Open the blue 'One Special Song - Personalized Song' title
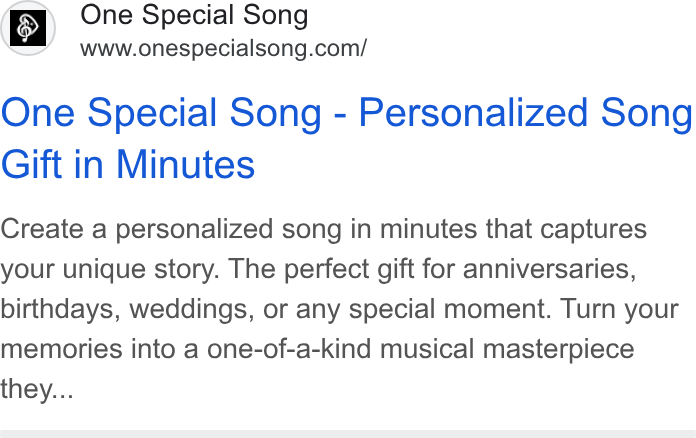 click(347, 113)
